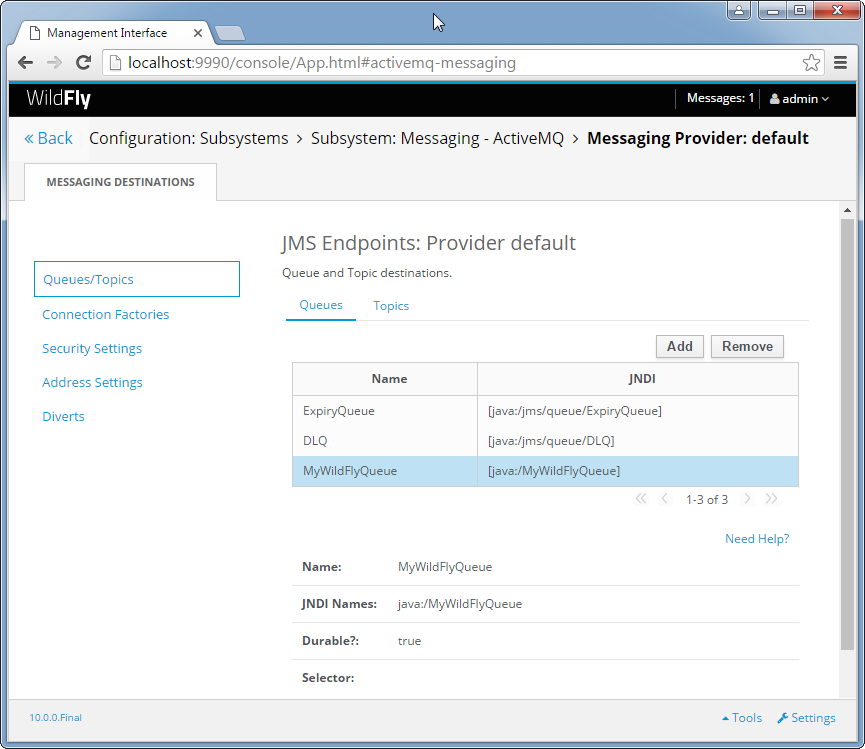
Task: Select the Messaging Destinations tab
Action: 120,182
